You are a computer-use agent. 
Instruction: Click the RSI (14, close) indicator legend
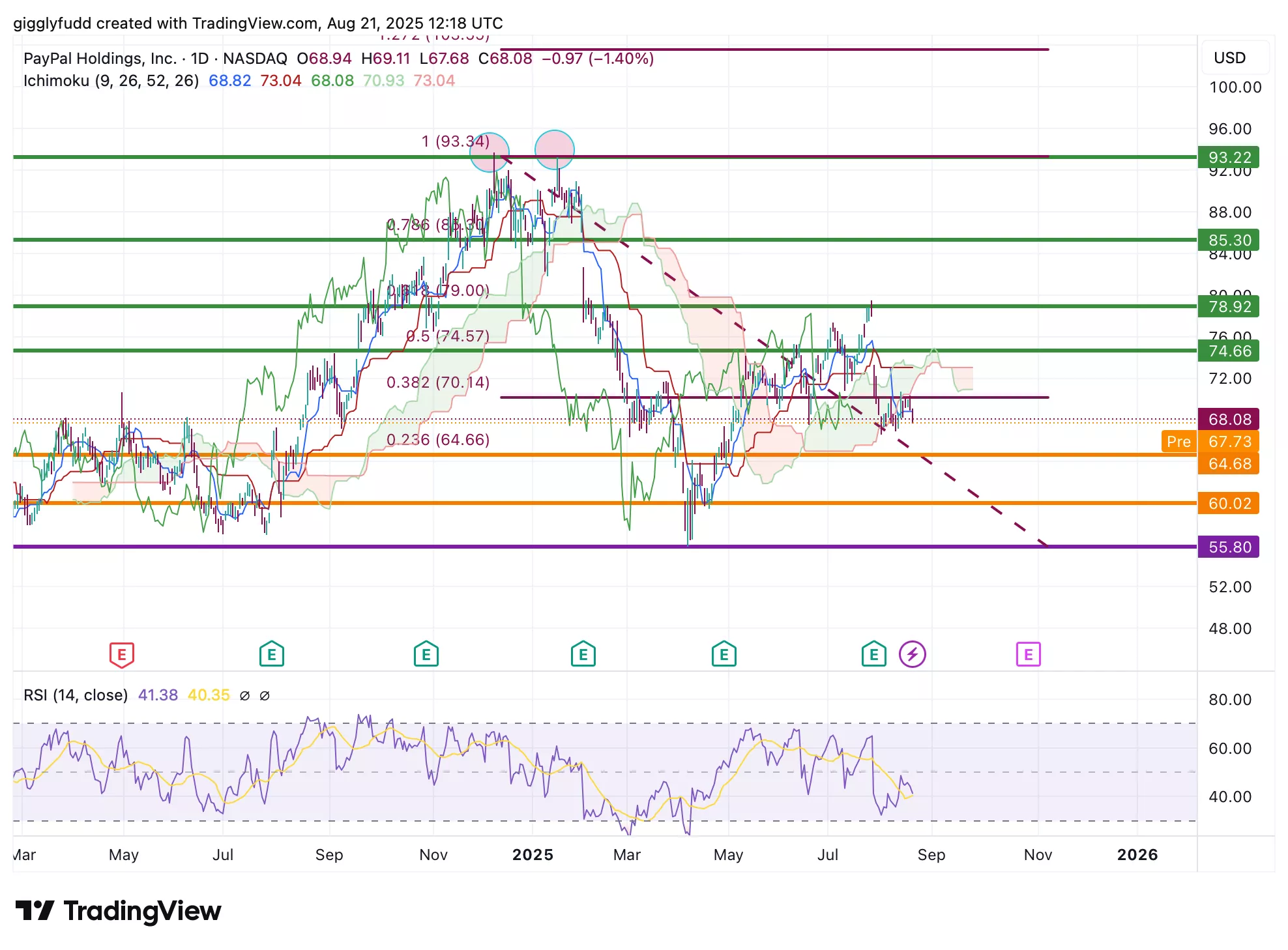point(76,695)
